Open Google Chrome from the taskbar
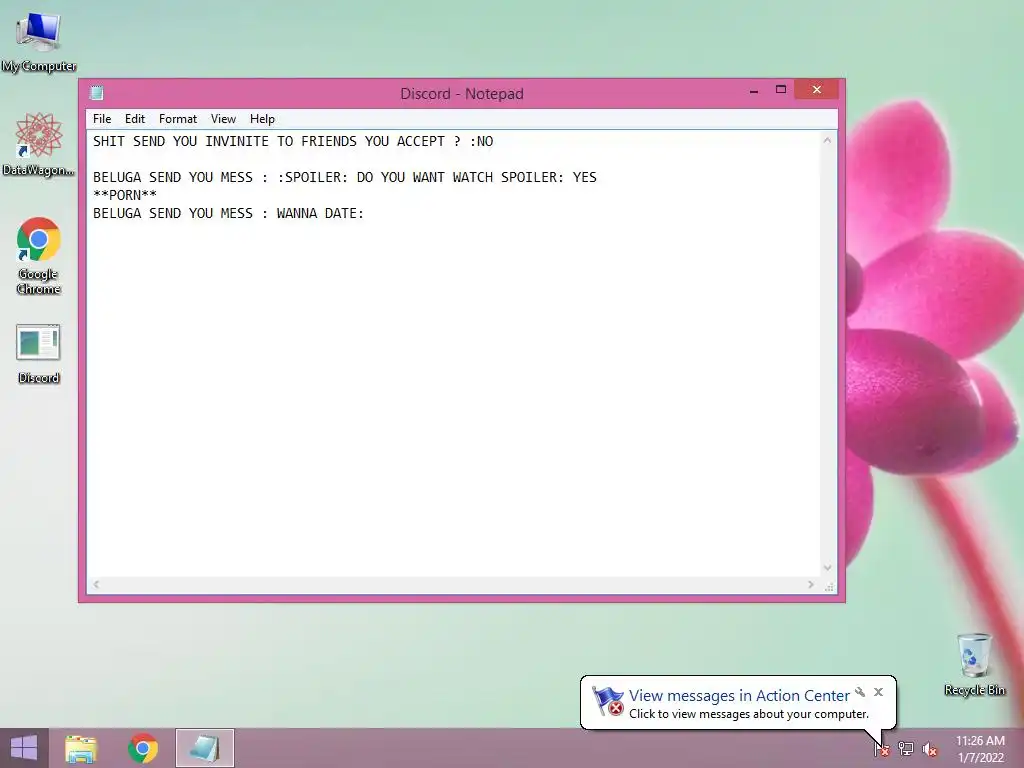 coord(143,748)
